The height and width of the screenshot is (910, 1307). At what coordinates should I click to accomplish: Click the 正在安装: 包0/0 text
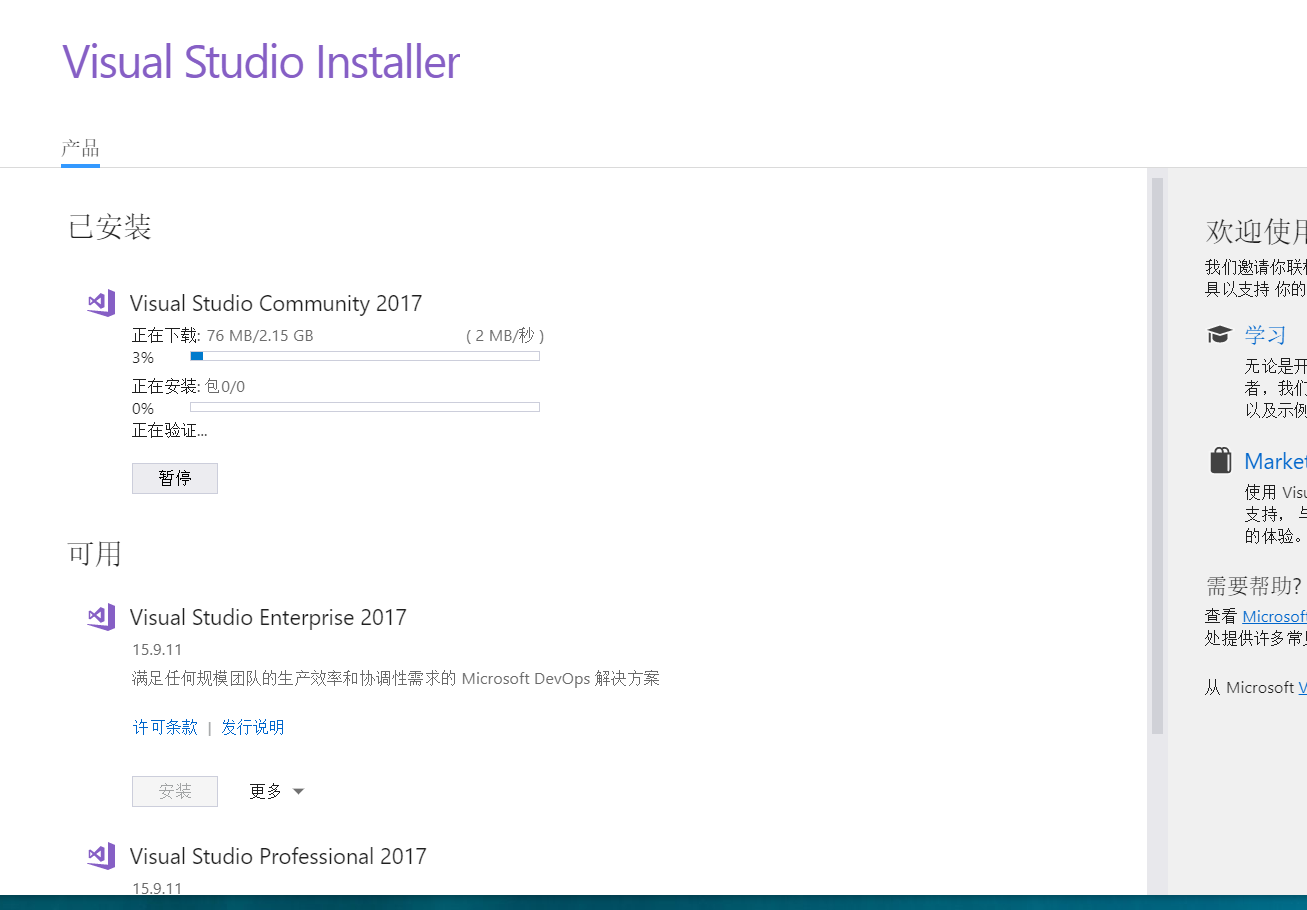coord(188,386)
